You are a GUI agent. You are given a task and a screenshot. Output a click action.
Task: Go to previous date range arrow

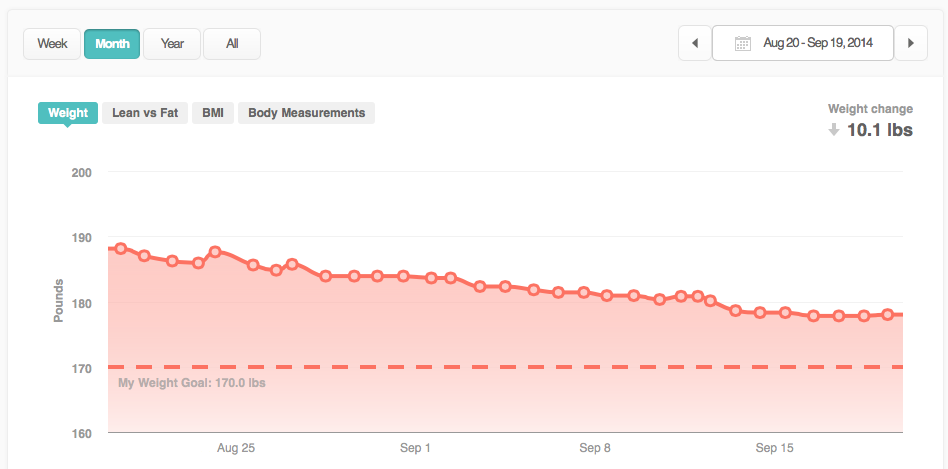pos(694,44)
